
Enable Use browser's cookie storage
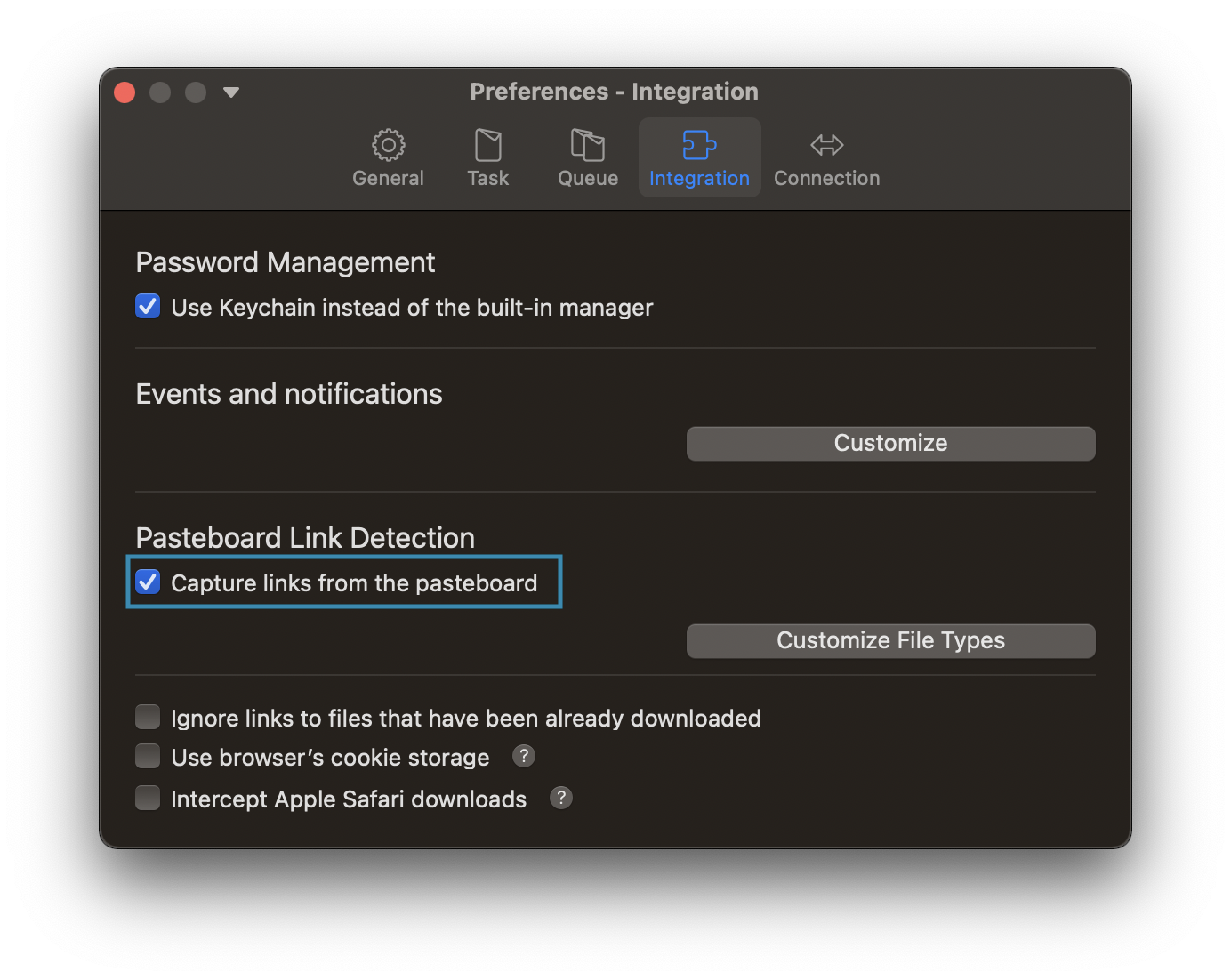coord(148,756)
